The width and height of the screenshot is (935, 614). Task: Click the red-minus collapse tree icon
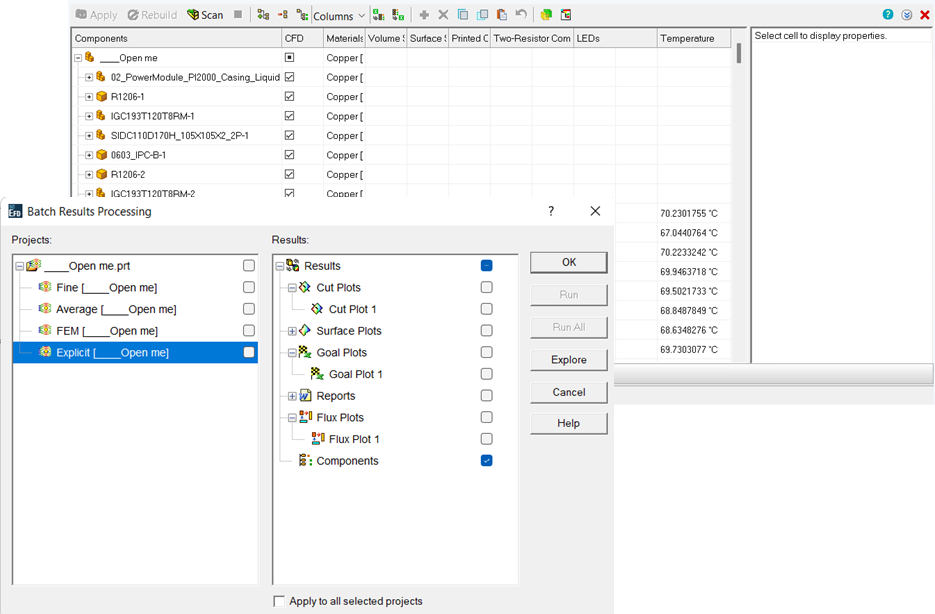[x=283, y=15]
